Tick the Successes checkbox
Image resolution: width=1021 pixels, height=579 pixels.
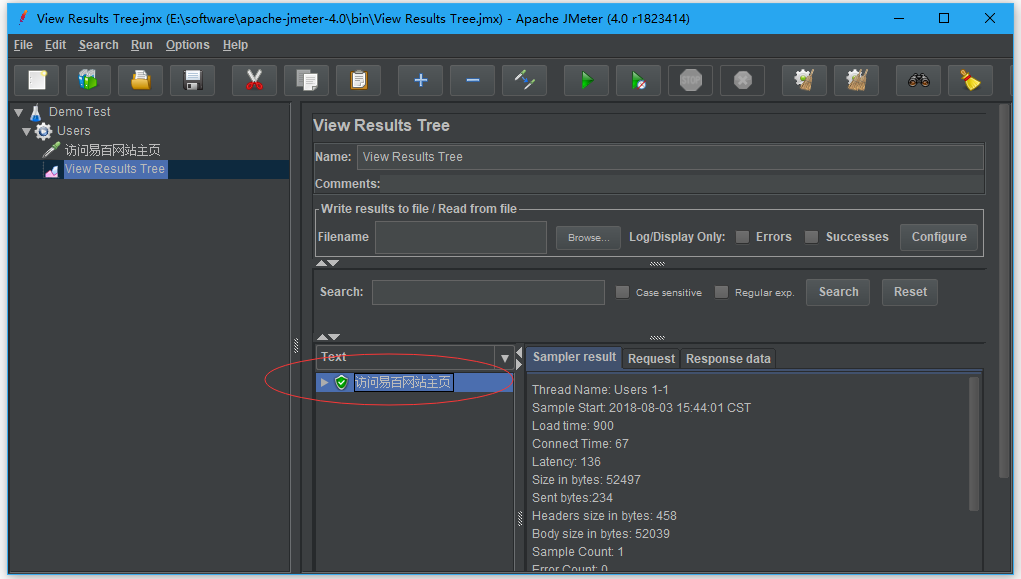(812, 237)
